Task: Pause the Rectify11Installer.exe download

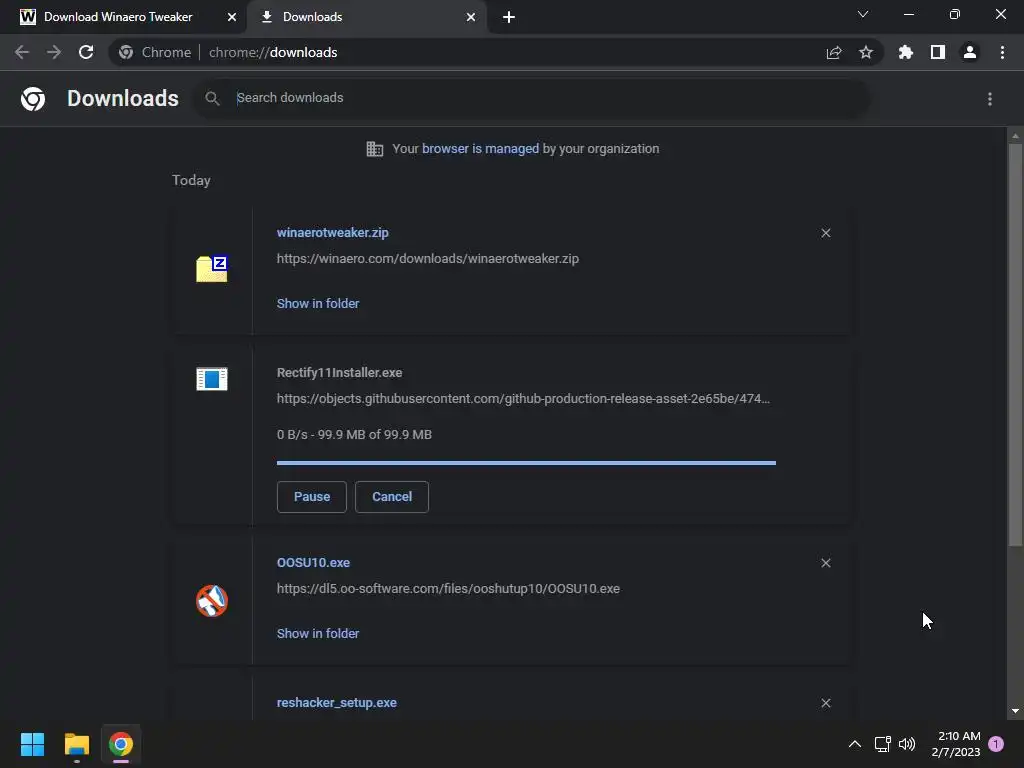Action: point(312,497)
